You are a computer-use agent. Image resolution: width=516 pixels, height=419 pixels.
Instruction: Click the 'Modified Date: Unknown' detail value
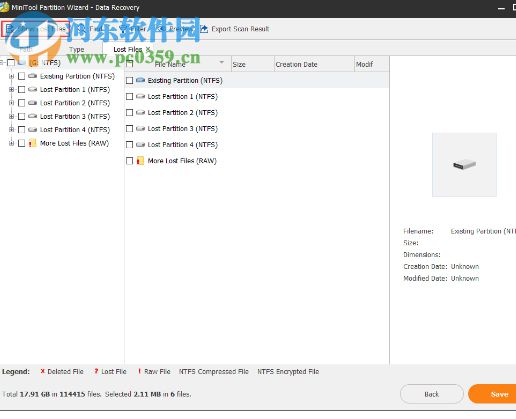(x=465, y=278)
